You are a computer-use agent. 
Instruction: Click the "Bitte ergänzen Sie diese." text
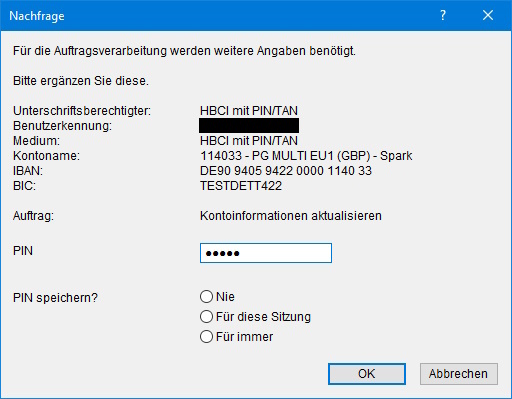pyautogui.click(x=81, y=81)
